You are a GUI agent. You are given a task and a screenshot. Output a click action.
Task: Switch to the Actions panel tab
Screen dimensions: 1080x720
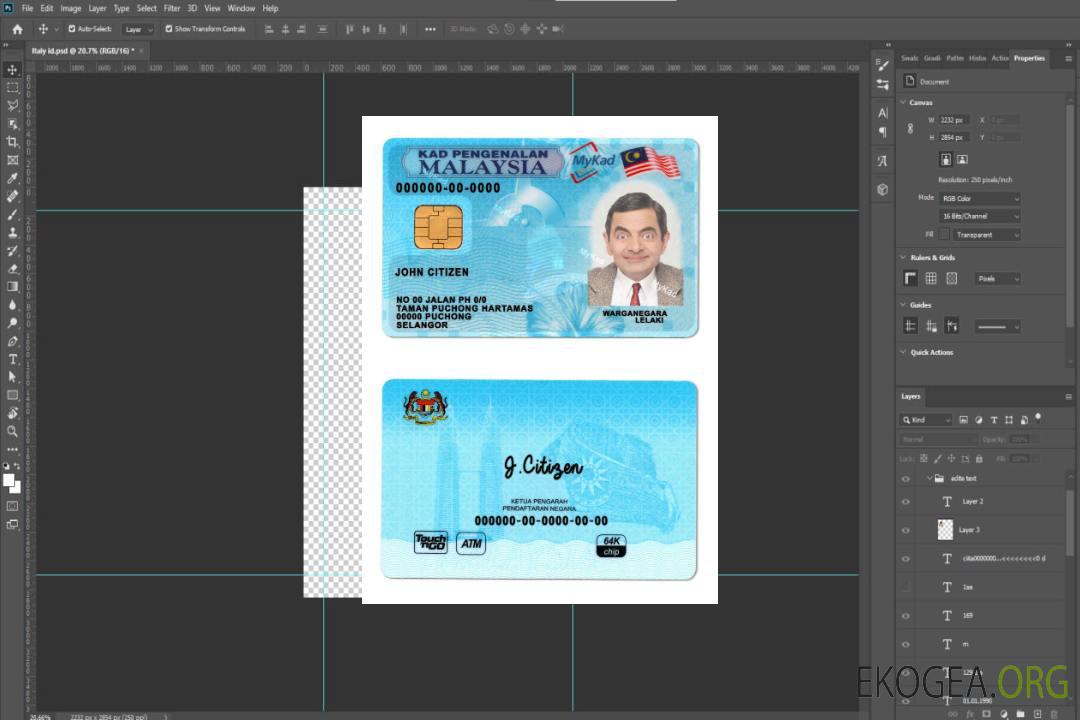[999, 59]
